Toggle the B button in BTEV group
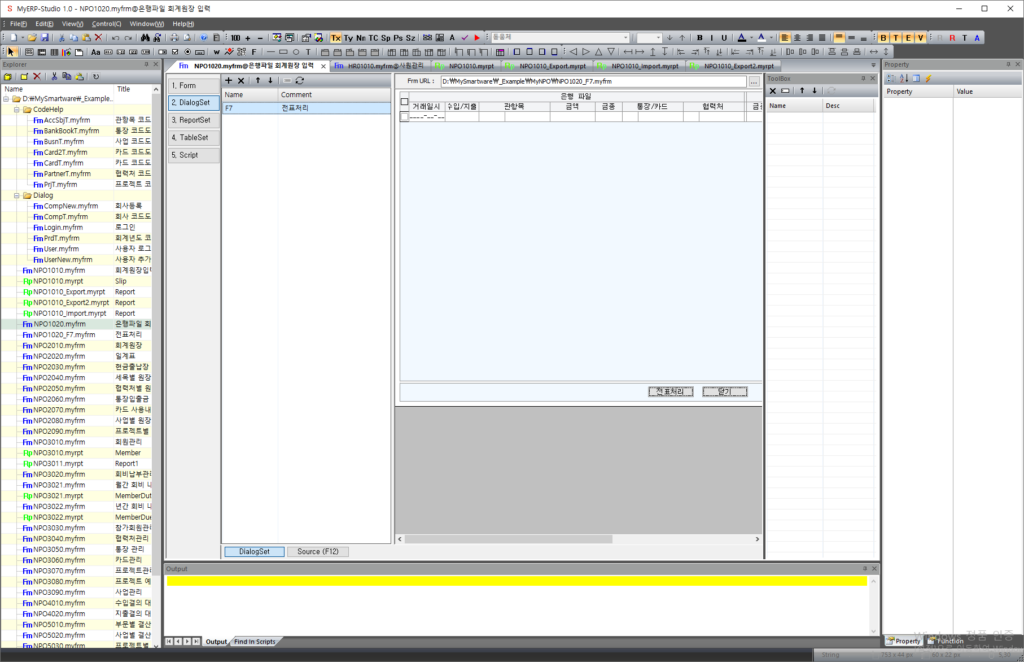1024x662 pixels. click(x=884, y=38)
